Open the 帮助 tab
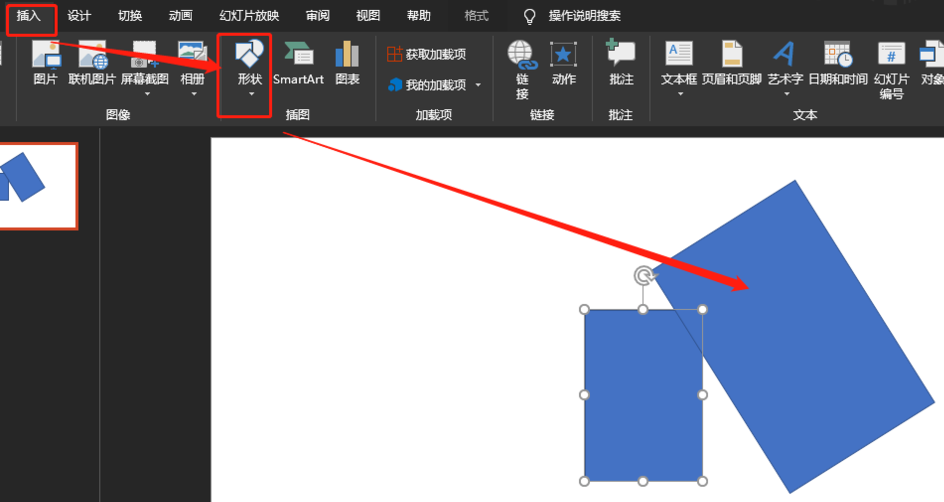 point(418,16)
